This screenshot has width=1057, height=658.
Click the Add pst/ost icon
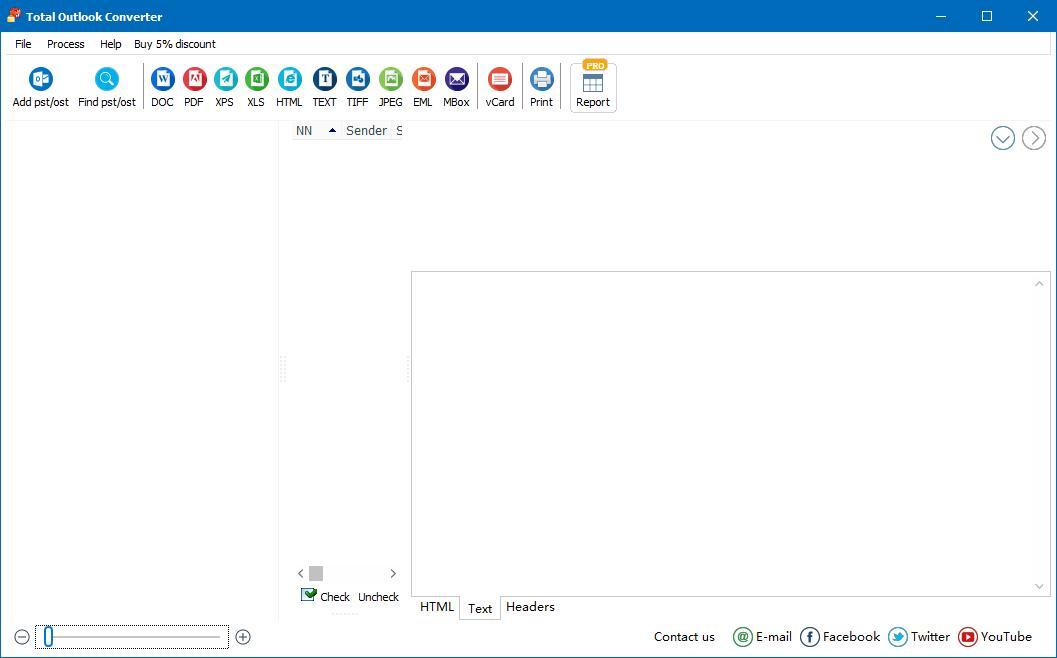(40, 80)
